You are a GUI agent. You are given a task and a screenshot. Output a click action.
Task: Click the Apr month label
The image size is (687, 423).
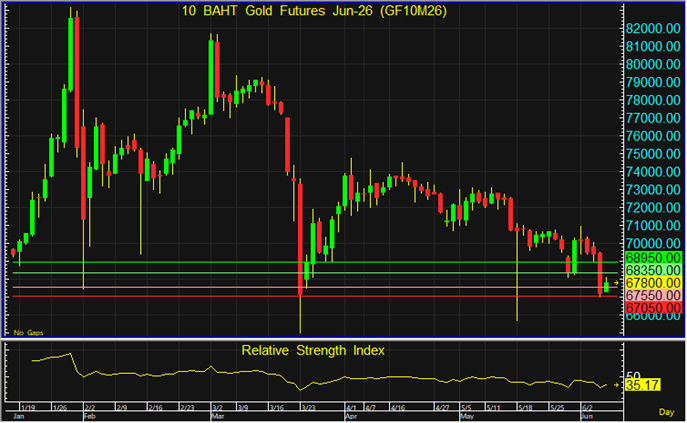pos(351,416)
